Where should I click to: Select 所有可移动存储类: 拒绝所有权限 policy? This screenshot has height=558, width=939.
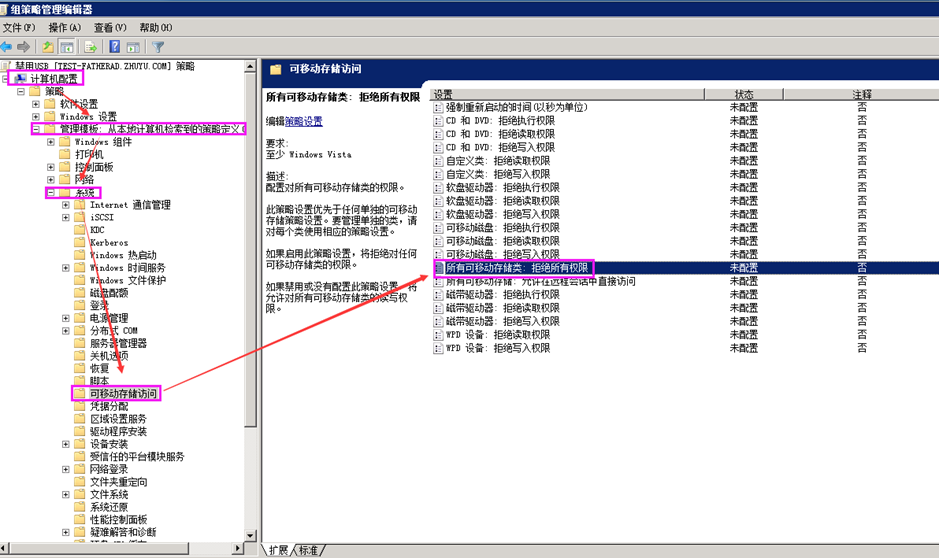517,268
